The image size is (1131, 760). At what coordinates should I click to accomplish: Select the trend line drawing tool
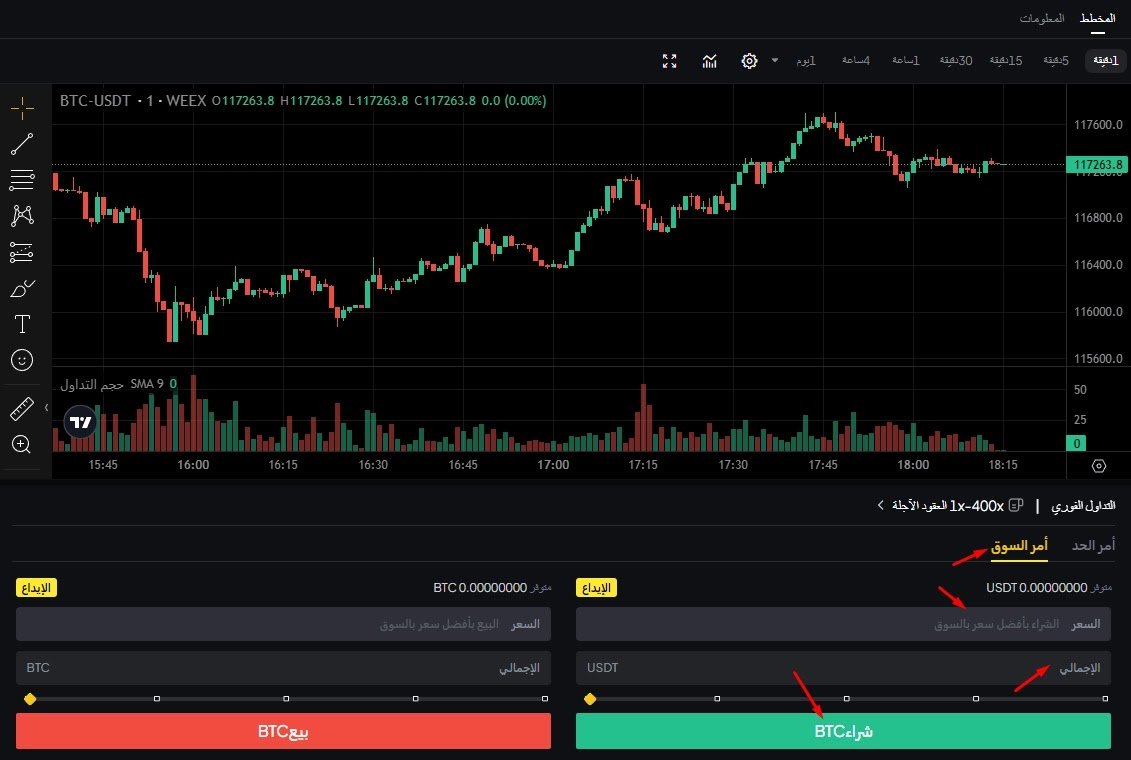click(22, 144)
